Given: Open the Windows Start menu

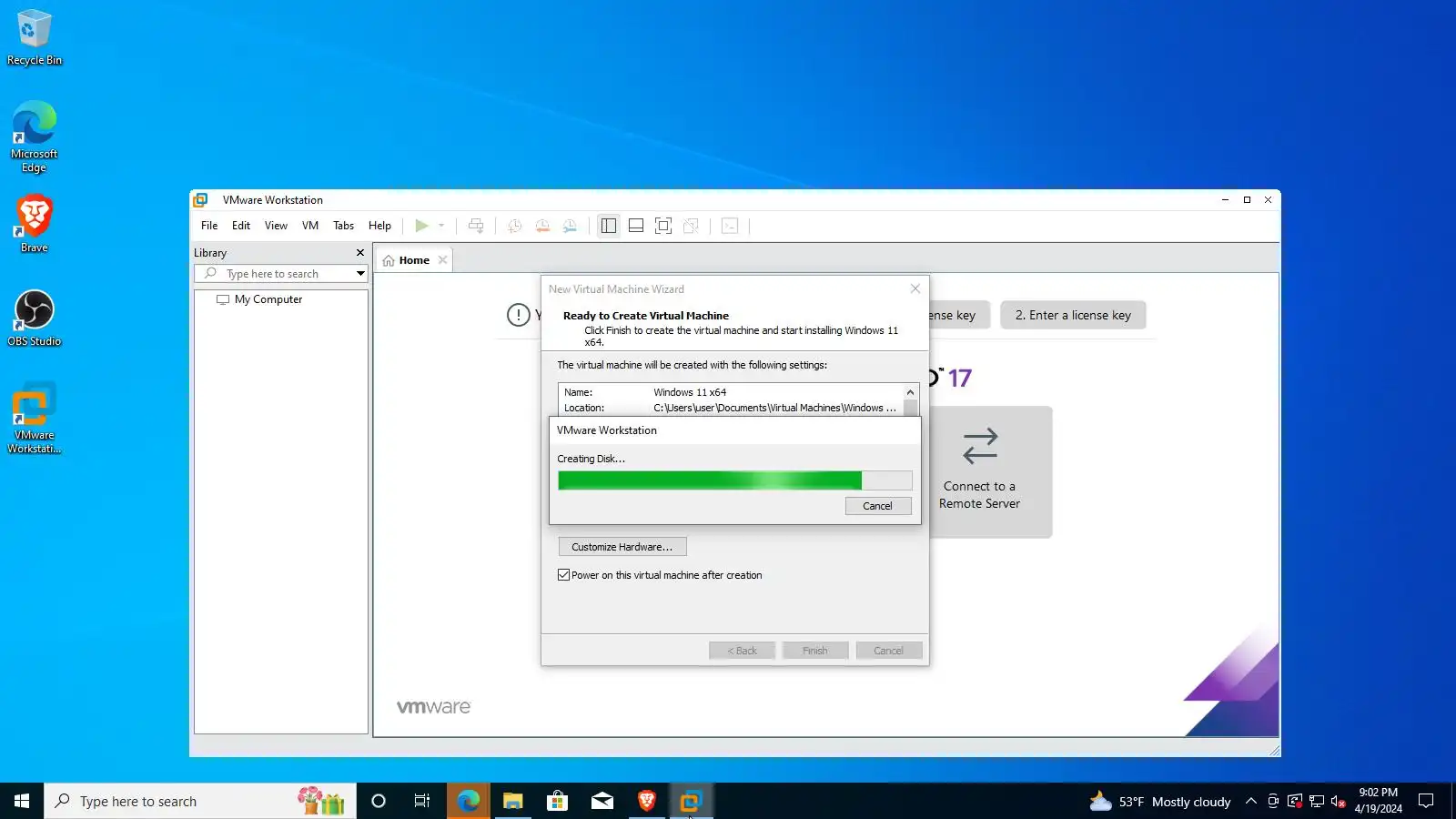Looking at the screenshot, I should 22,801.
